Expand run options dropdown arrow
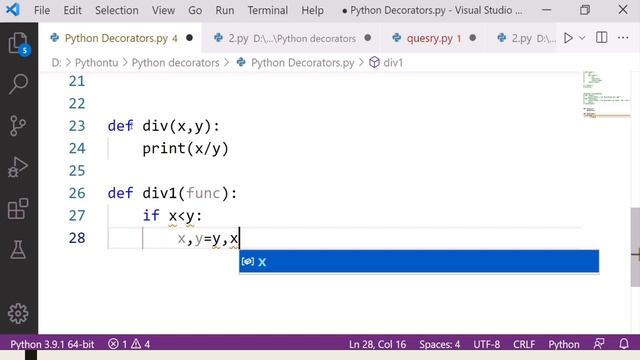The height and width of the screenshot is (360, 640). pyautogui.click(x=582, y=38)
